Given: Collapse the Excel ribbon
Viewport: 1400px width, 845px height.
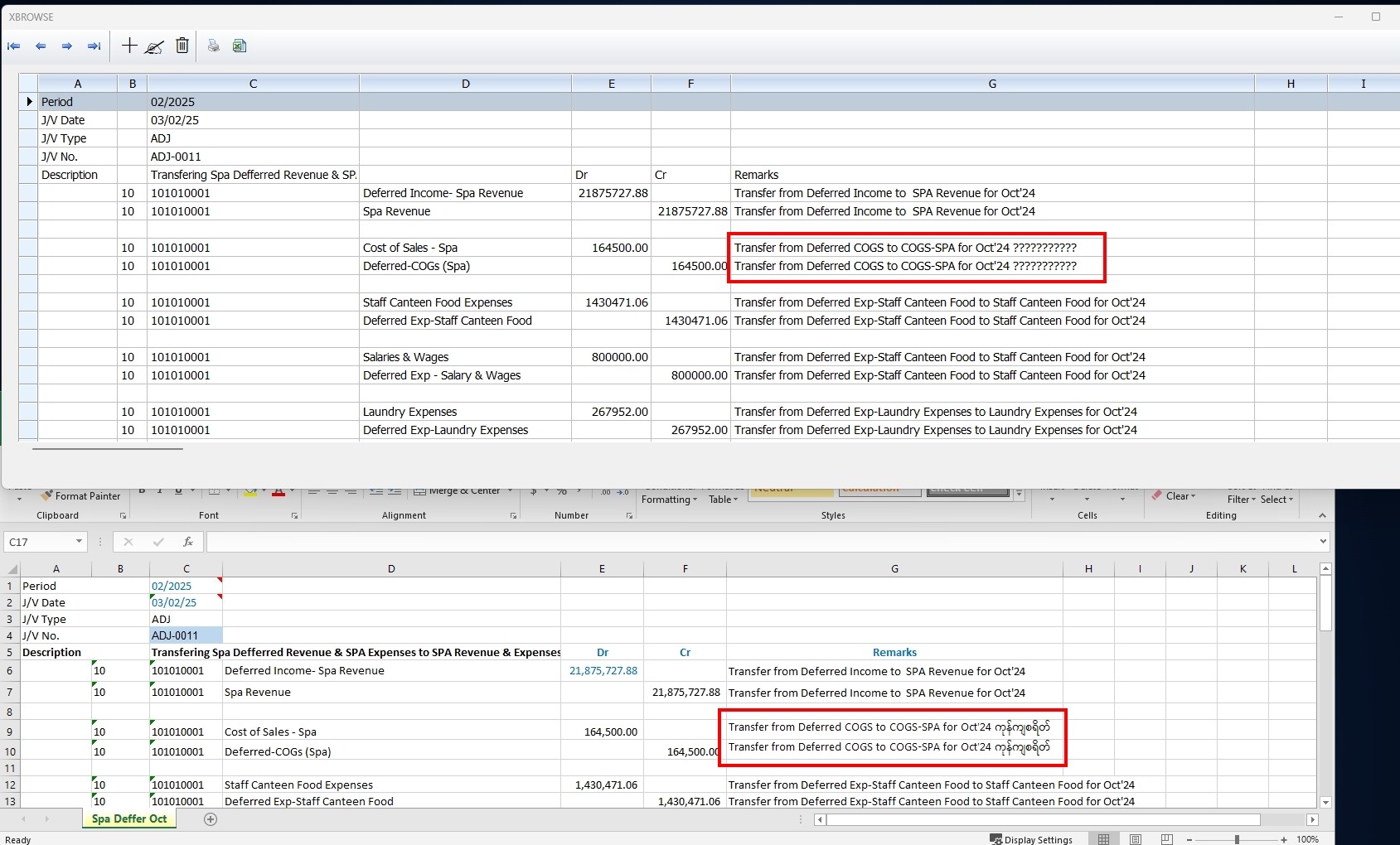Looking at the screenshot, I should pyautogui.click(x=1322, y=515).
